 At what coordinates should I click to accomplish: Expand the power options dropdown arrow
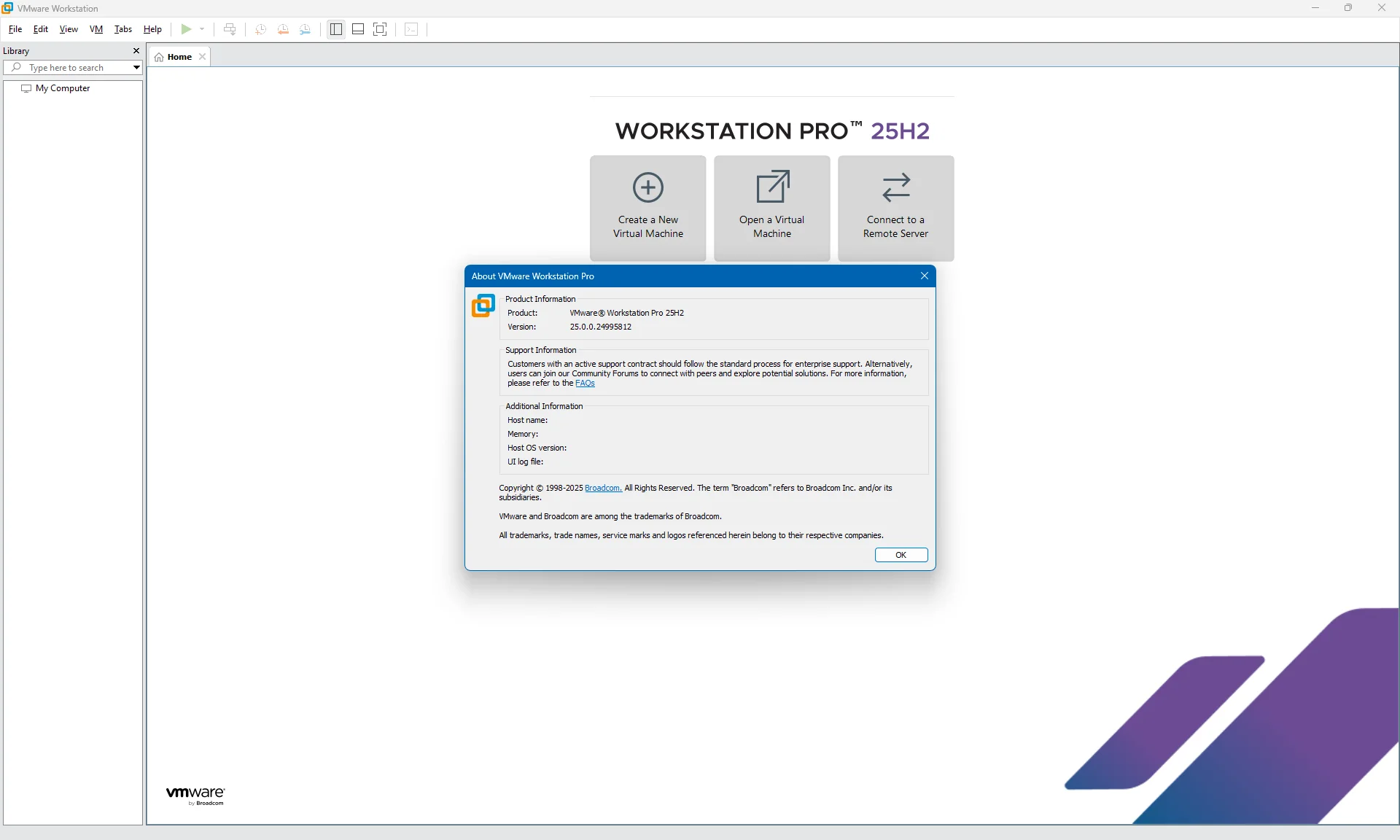coord(202,29)
